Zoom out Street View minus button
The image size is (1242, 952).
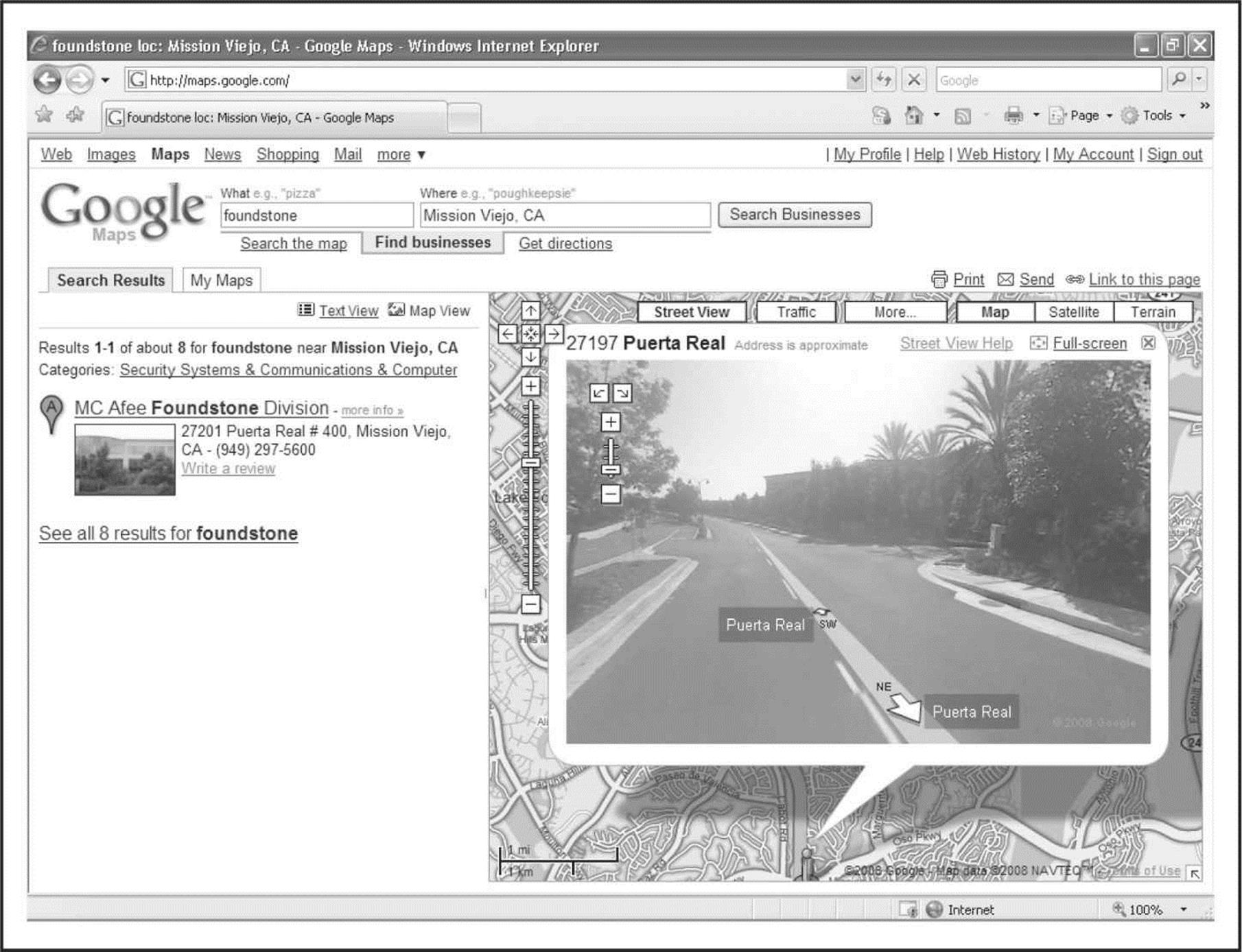click(611, 494)
